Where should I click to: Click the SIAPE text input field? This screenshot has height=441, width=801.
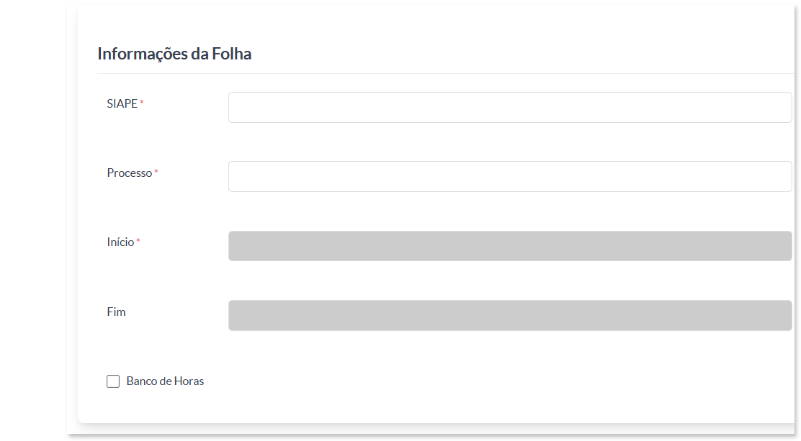click(509, 107)
